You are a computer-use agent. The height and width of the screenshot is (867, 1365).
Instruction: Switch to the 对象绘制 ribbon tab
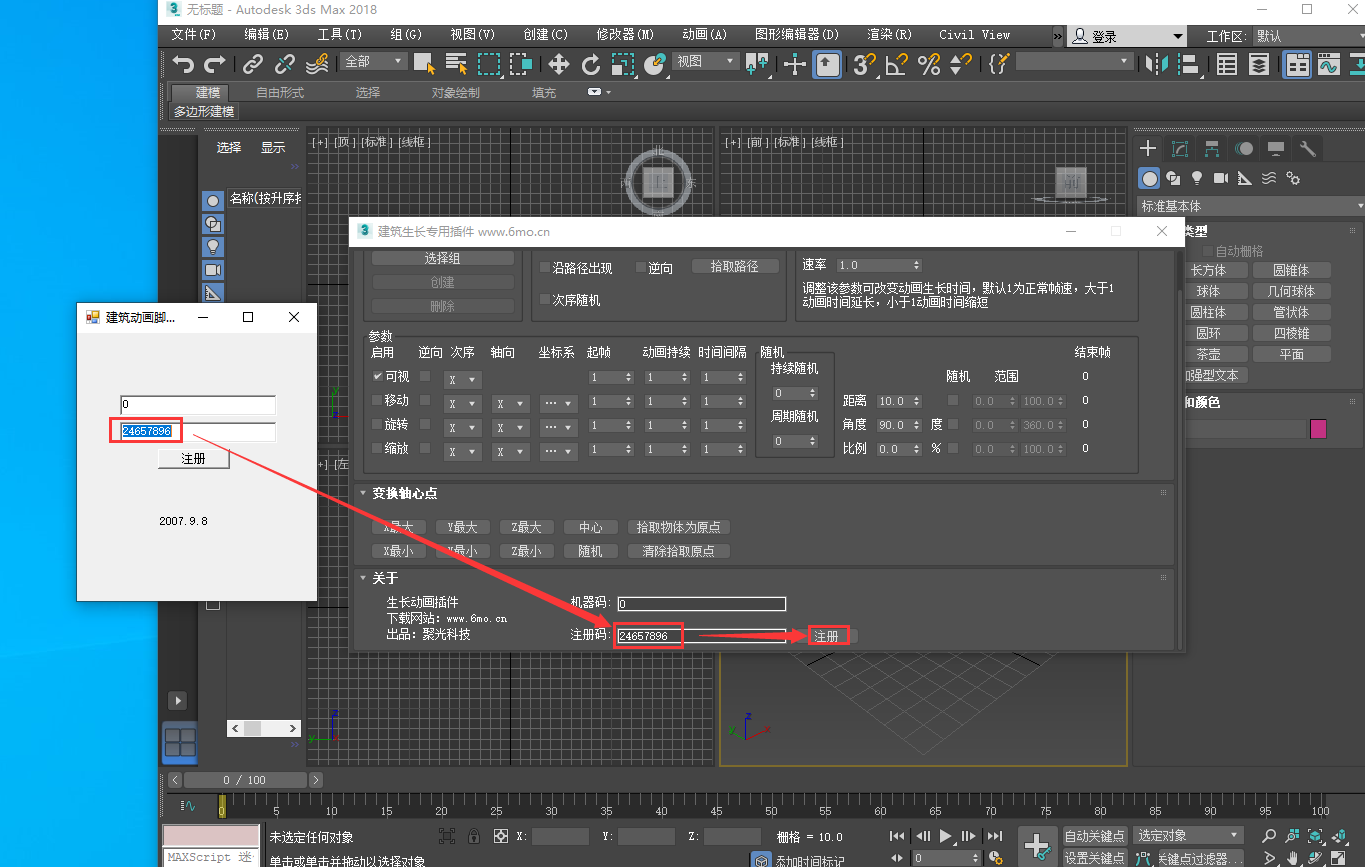pos(455,92)
